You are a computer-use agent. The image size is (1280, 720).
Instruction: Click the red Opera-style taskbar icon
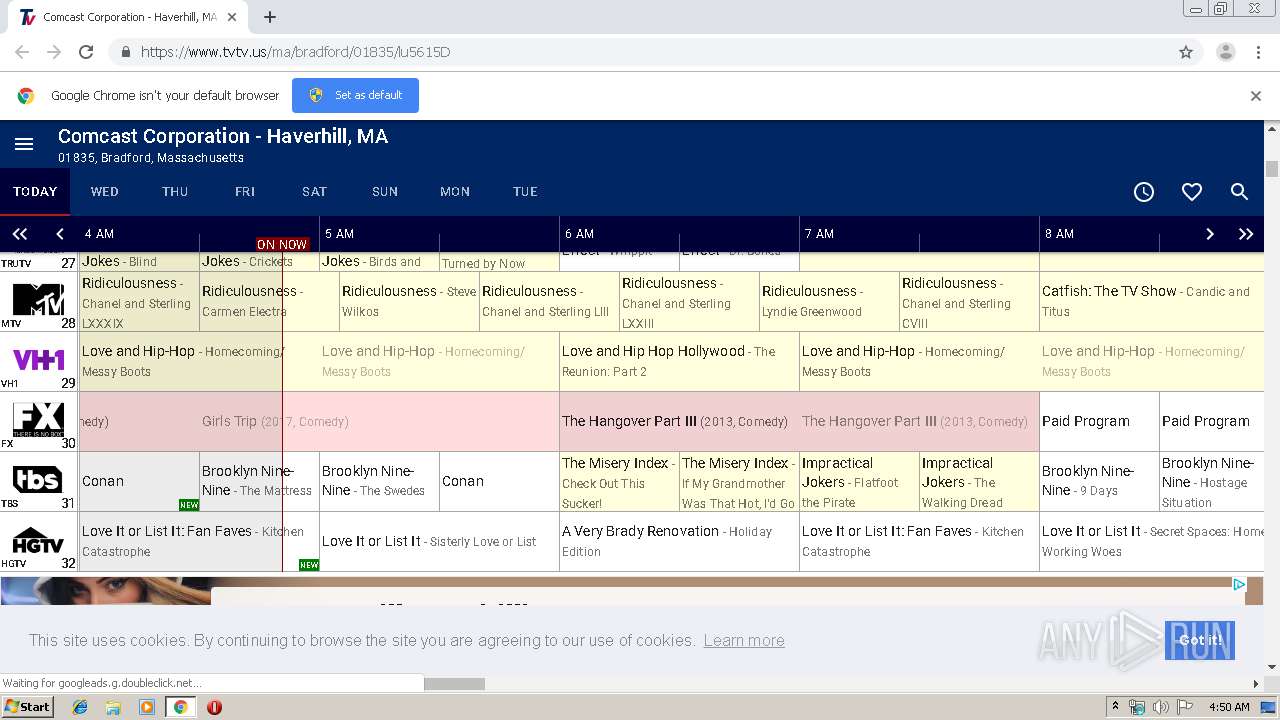click(x=214, y=707)
